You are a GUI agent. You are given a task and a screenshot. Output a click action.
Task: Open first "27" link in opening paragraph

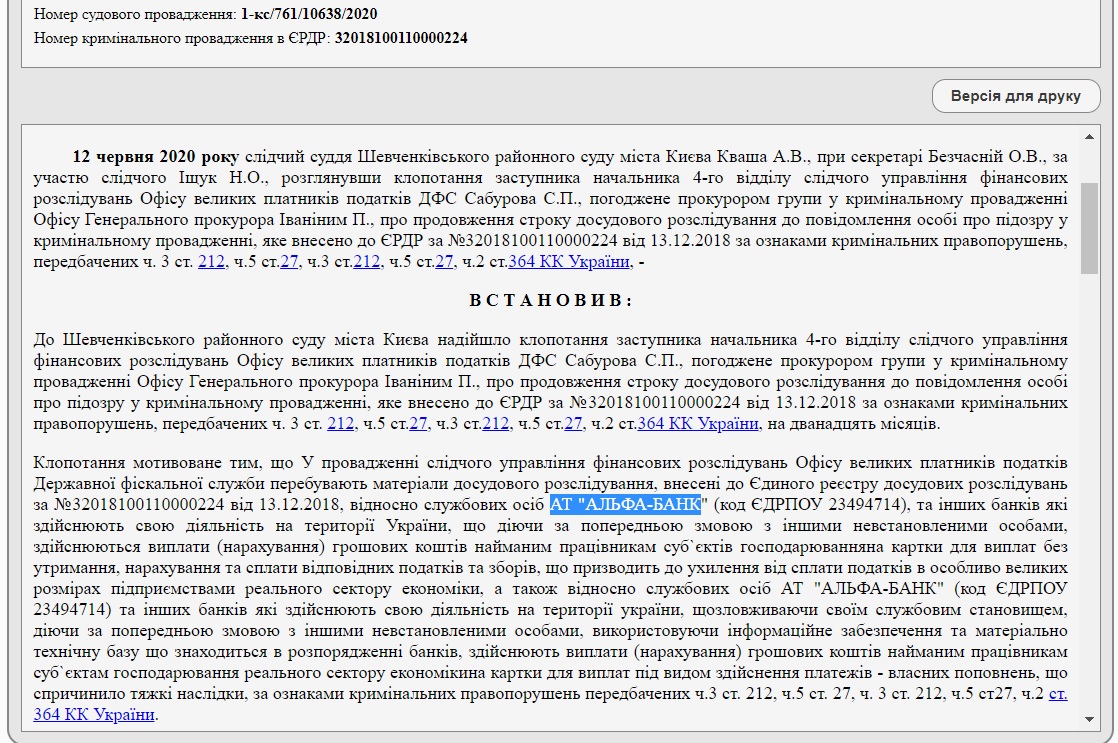tap(290, 262)
